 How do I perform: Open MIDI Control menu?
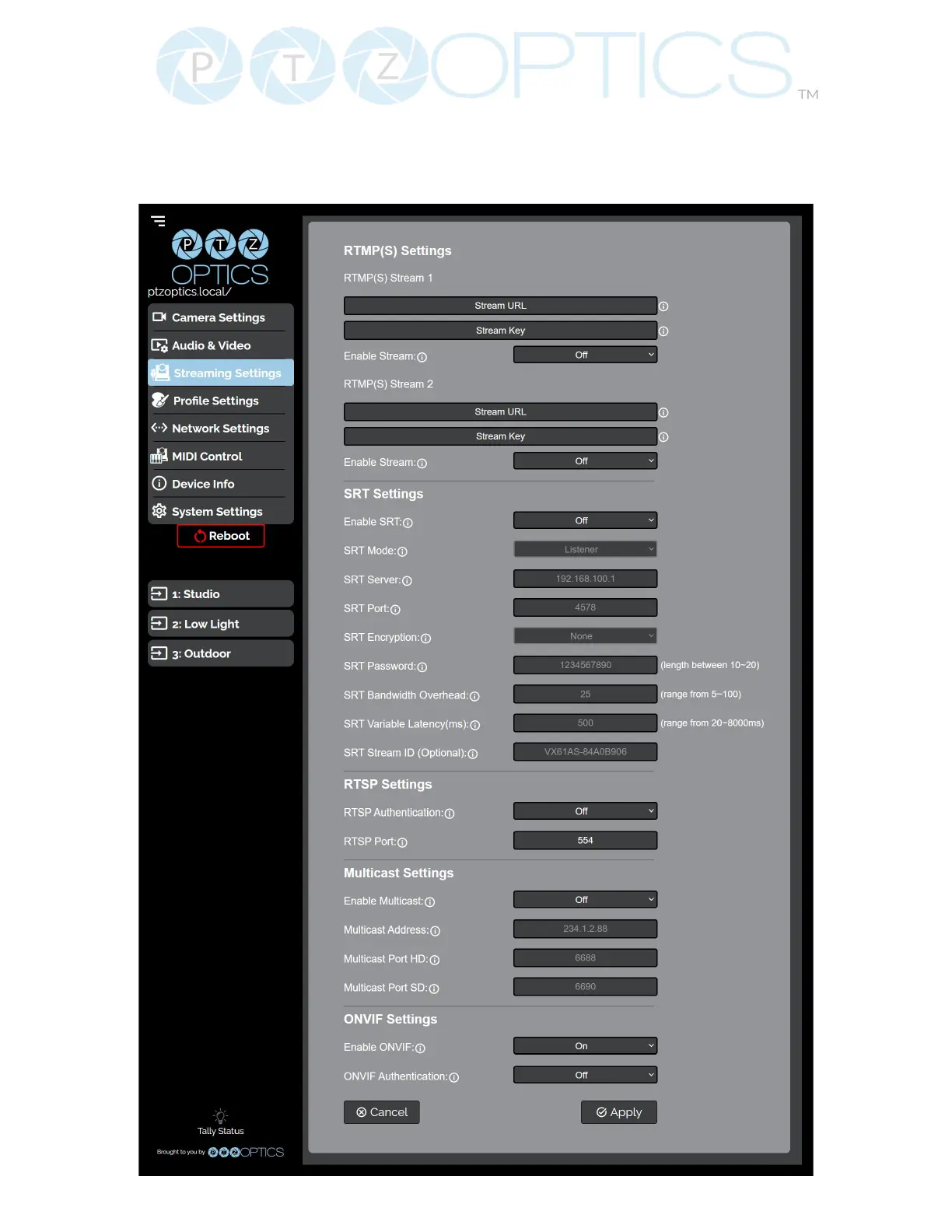221,457
